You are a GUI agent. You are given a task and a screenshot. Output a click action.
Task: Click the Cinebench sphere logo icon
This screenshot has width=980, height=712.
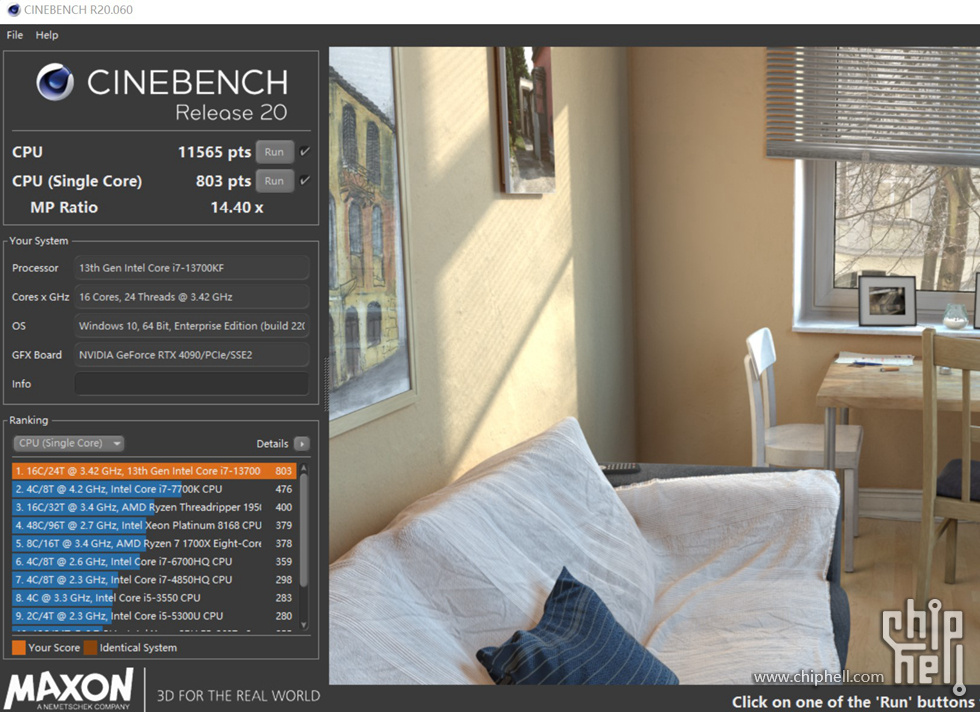pyautogui.click(x=55, y=82)
